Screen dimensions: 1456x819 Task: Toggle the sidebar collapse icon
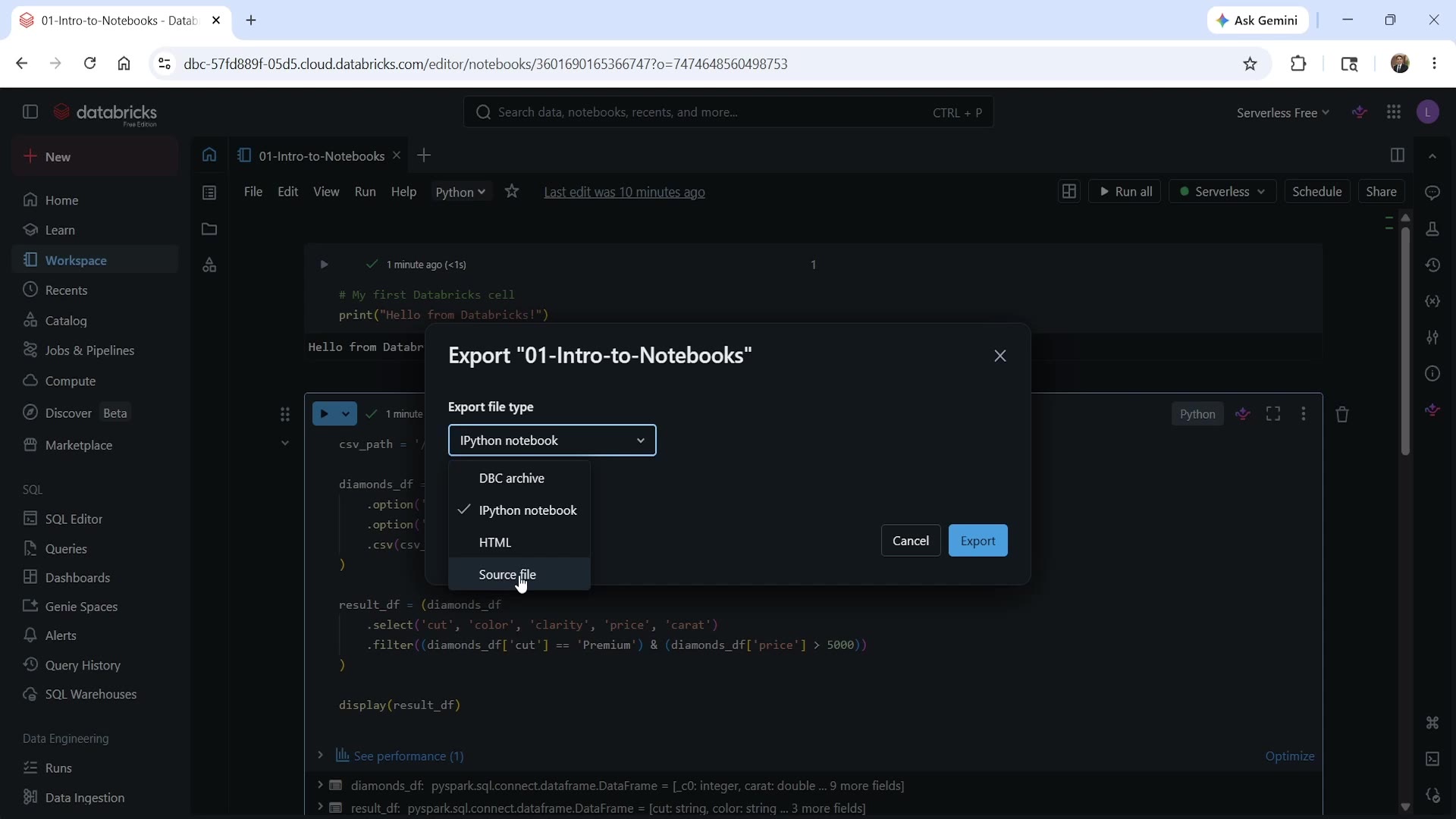click(30, 112)
